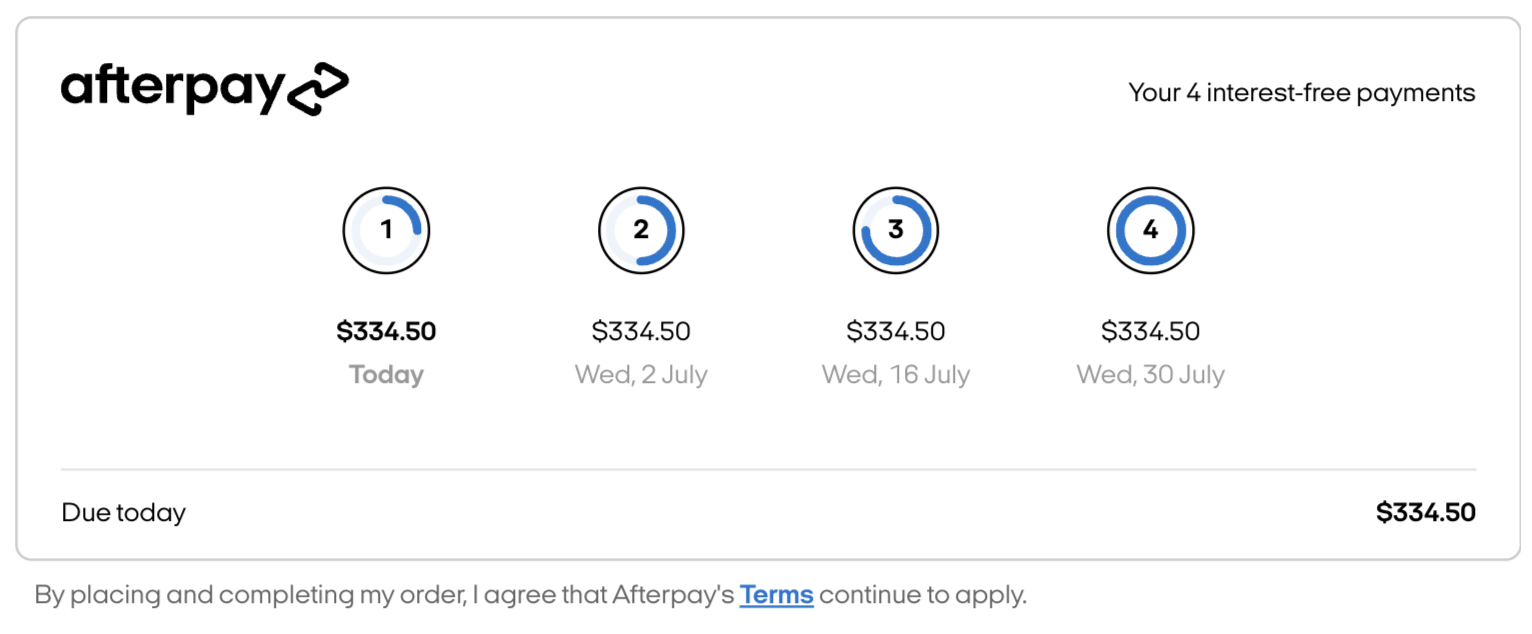Click the bold $334.50 first installment amount
The width and height of the screenshot is (1532, 634).
click(386, 330)
